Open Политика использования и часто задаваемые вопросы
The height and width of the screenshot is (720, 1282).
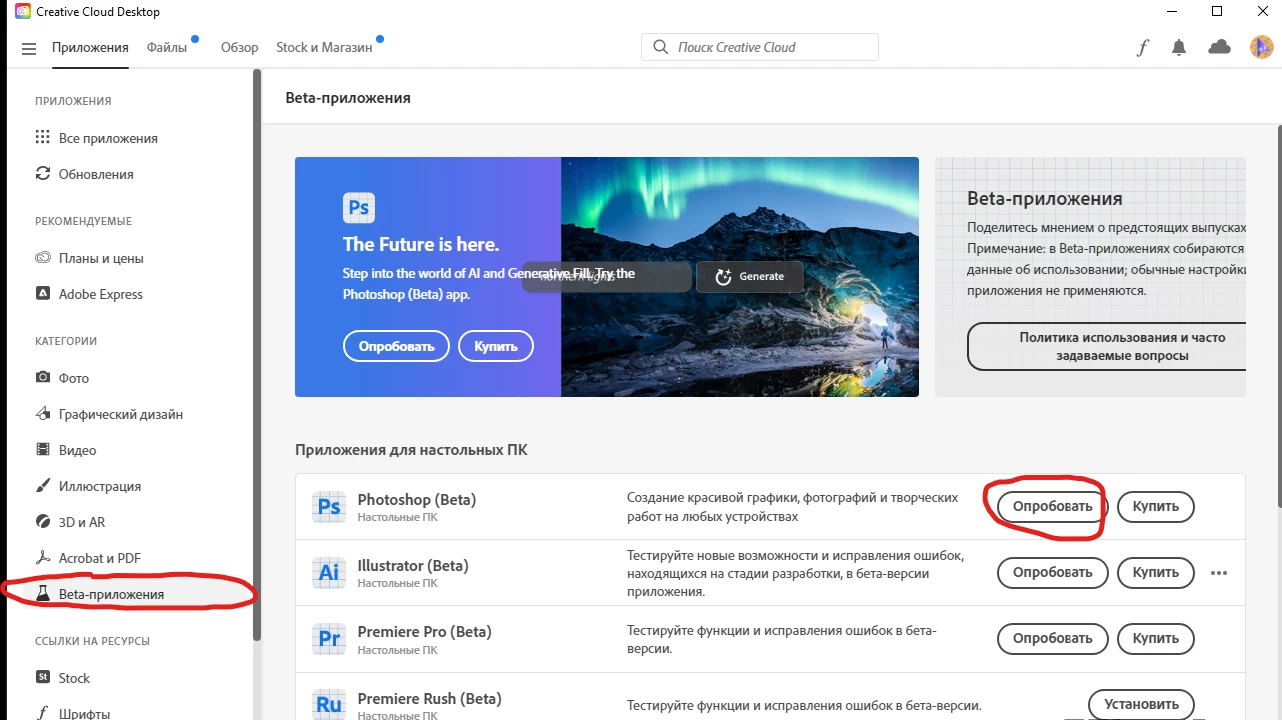coord(1107,346)
